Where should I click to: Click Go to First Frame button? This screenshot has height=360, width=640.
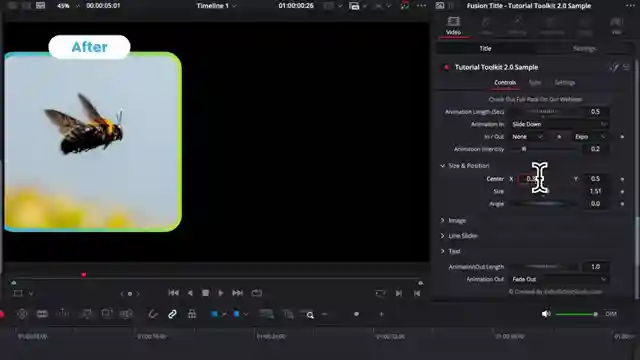pos(173,293)
